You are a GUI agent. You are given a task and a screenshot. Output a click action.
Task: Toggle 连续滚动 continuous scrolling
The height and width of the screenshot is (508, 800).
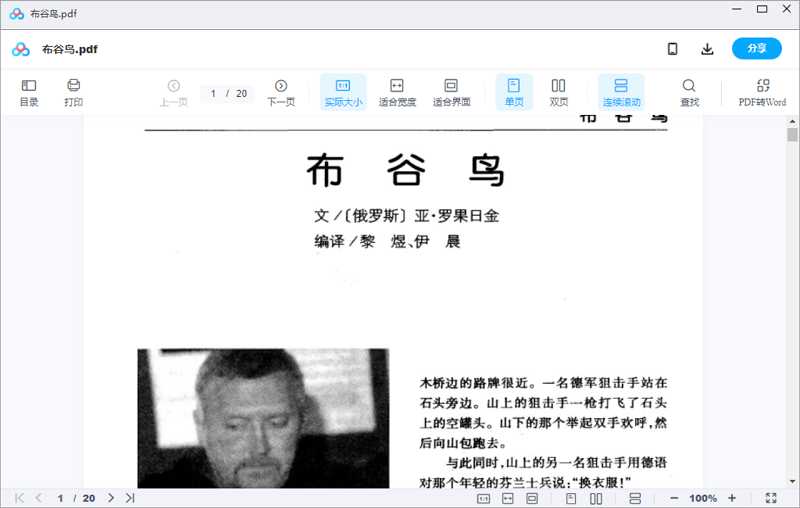[x=621, y=92]
